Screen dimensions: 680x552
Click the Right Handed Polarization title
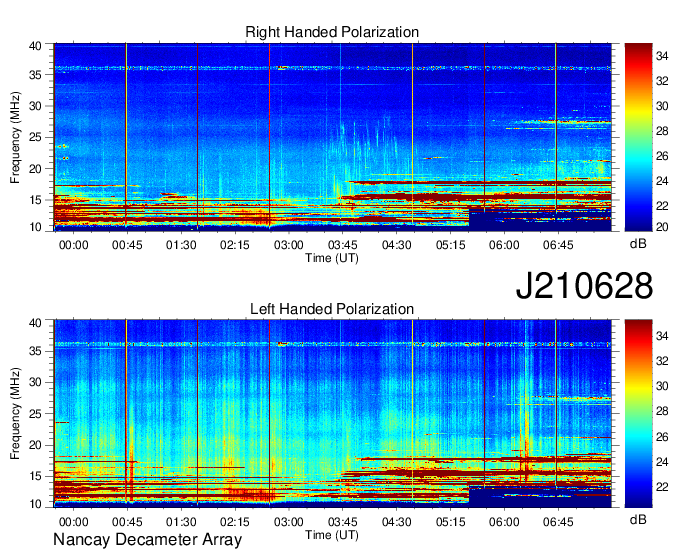tap(332, 32)
